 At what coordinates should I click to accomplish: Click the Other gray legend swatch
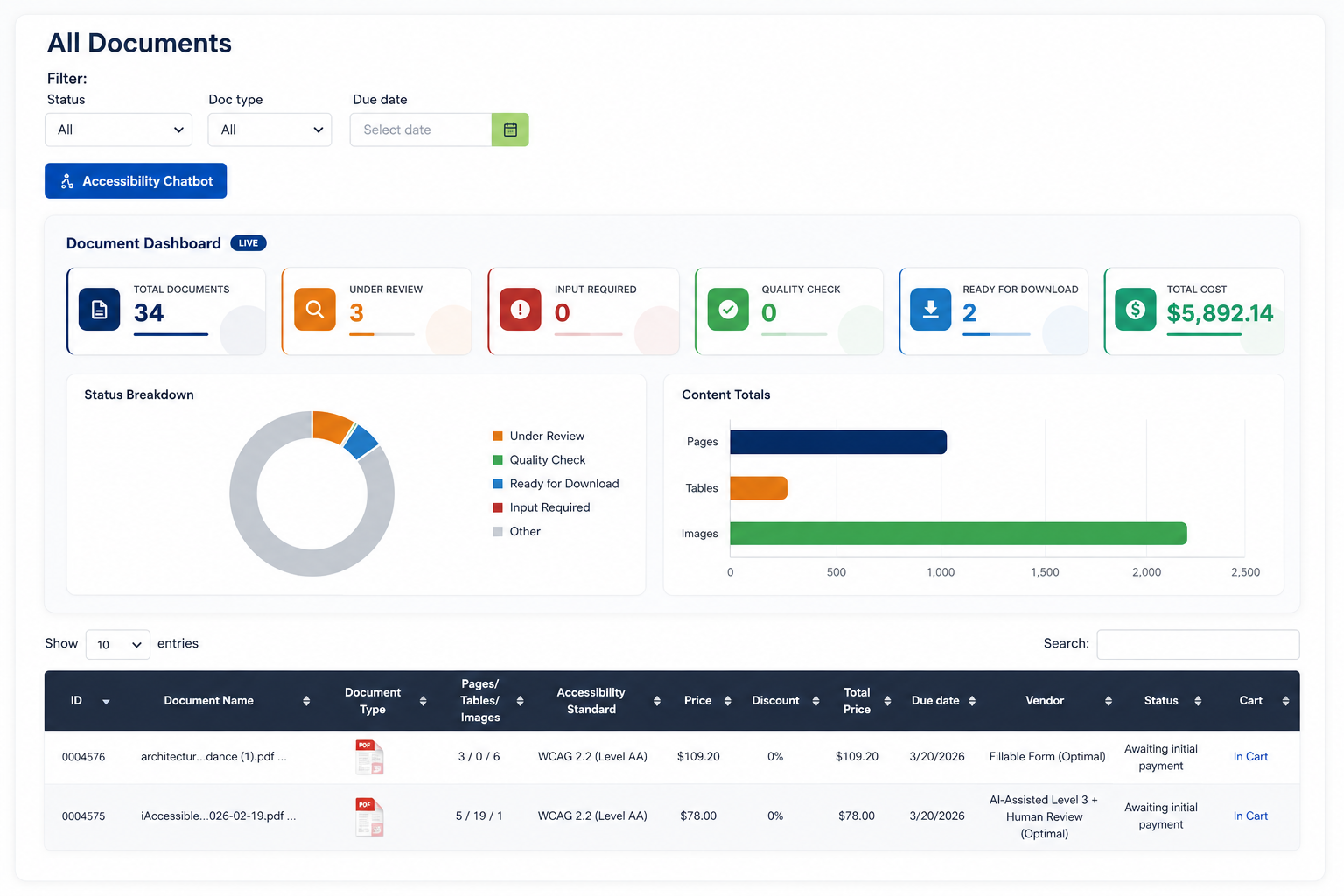[498, 531]
